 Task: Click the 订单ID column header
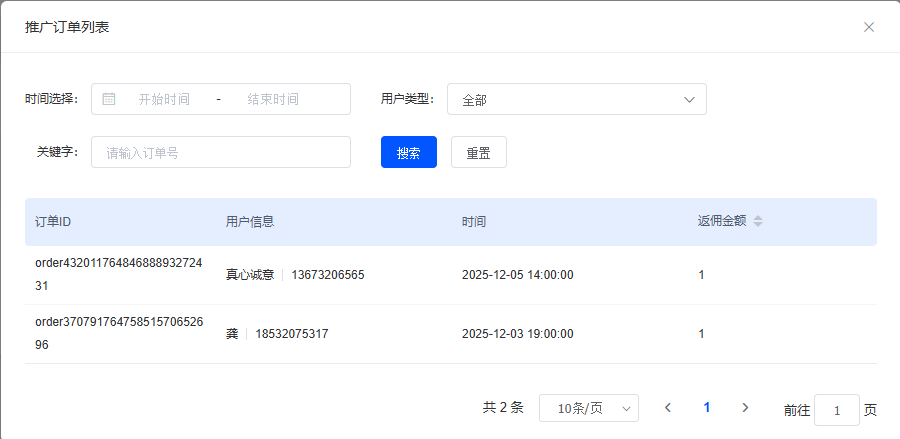(x=53, y=221)
